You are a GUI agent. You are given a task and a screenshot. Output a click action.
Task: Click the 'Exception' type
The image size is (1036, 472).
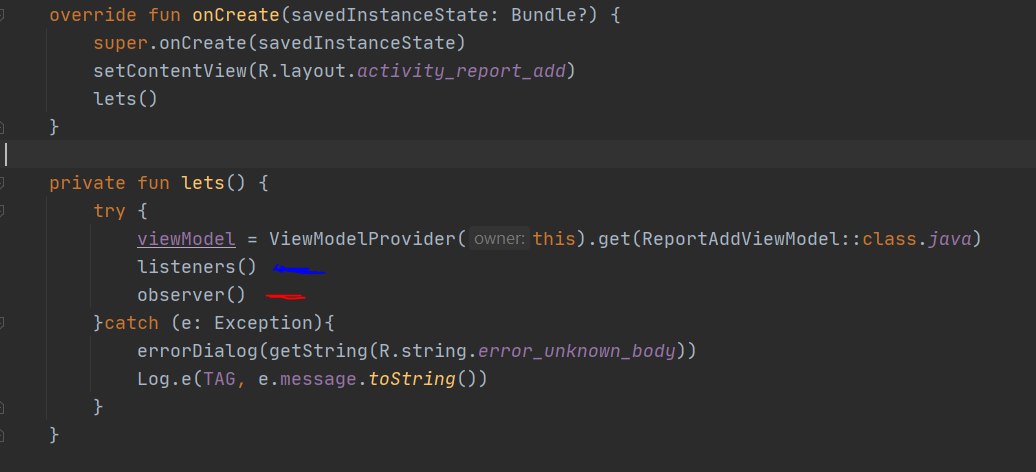coord(263,324)
